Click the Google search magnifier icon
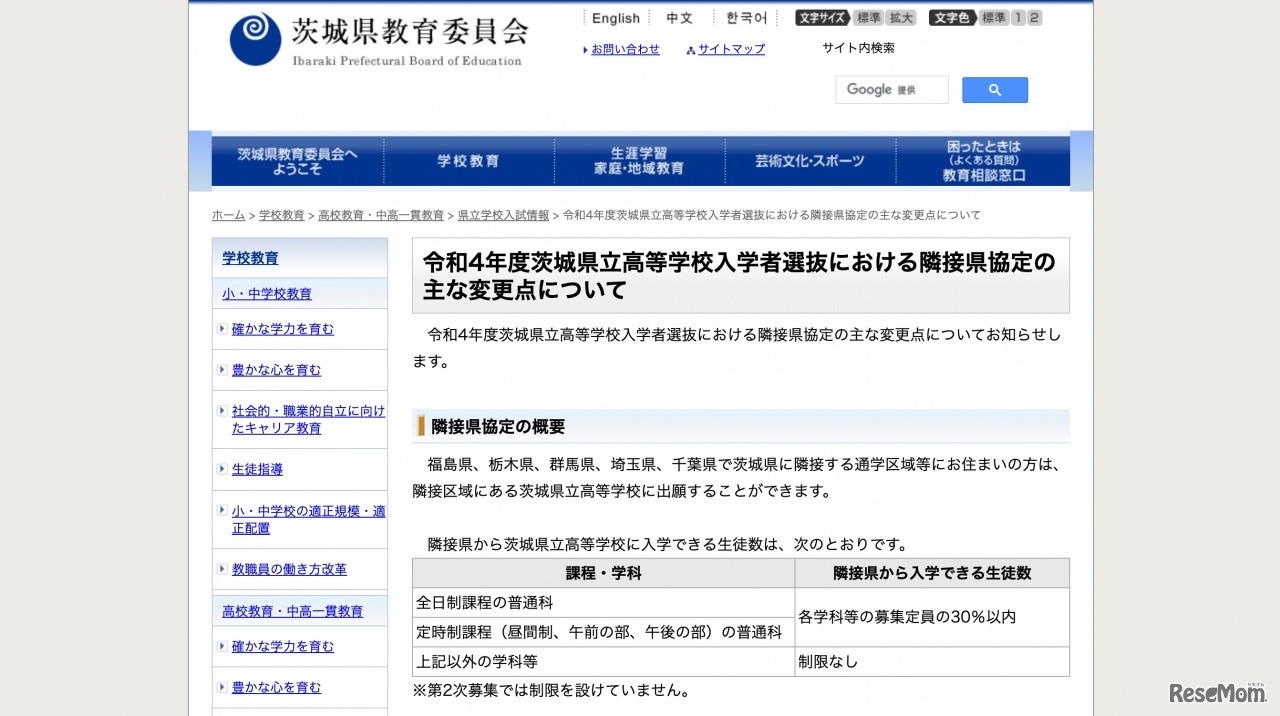 coord(994,89)
